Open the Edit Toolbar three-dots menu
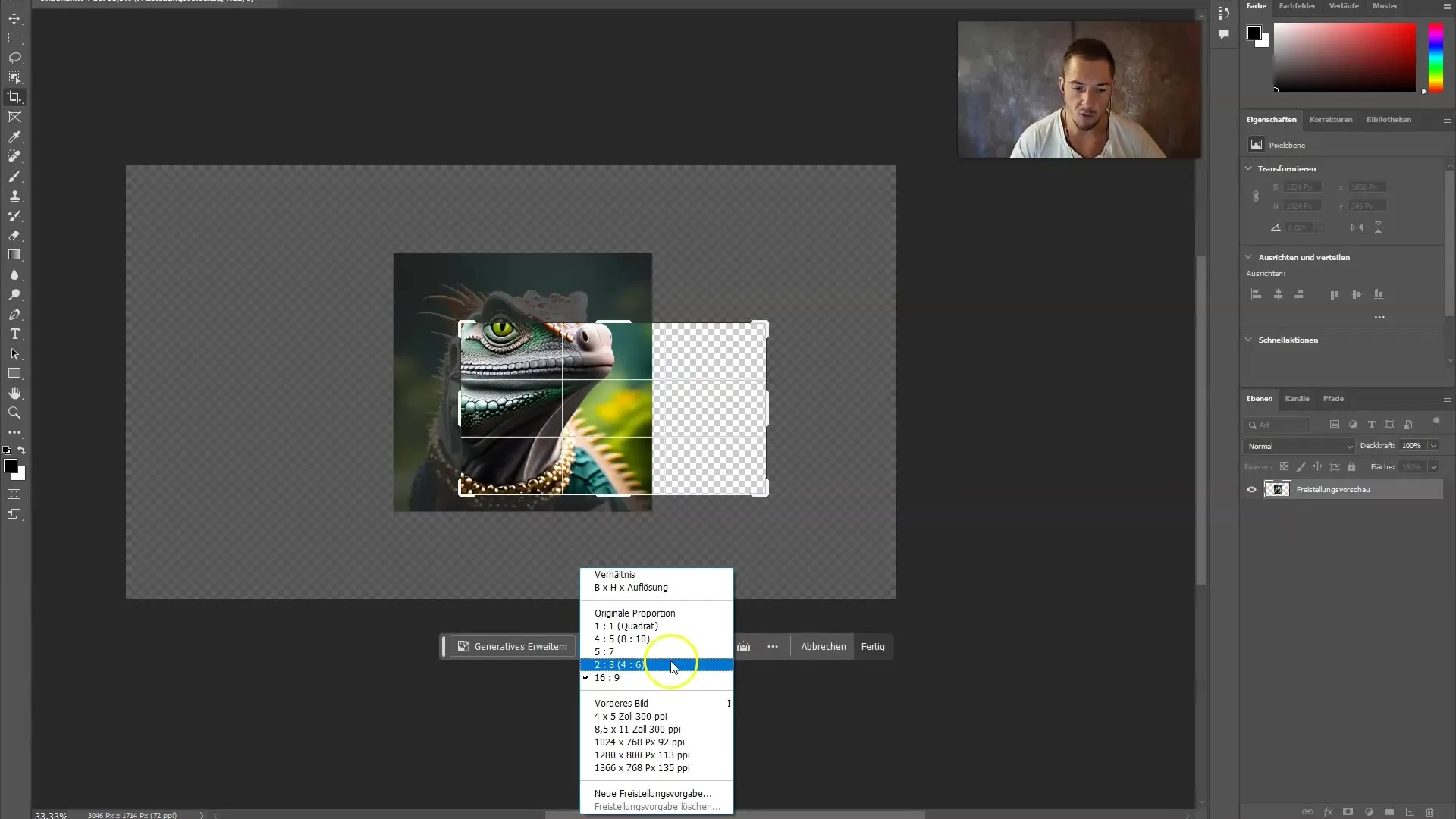 14,432
